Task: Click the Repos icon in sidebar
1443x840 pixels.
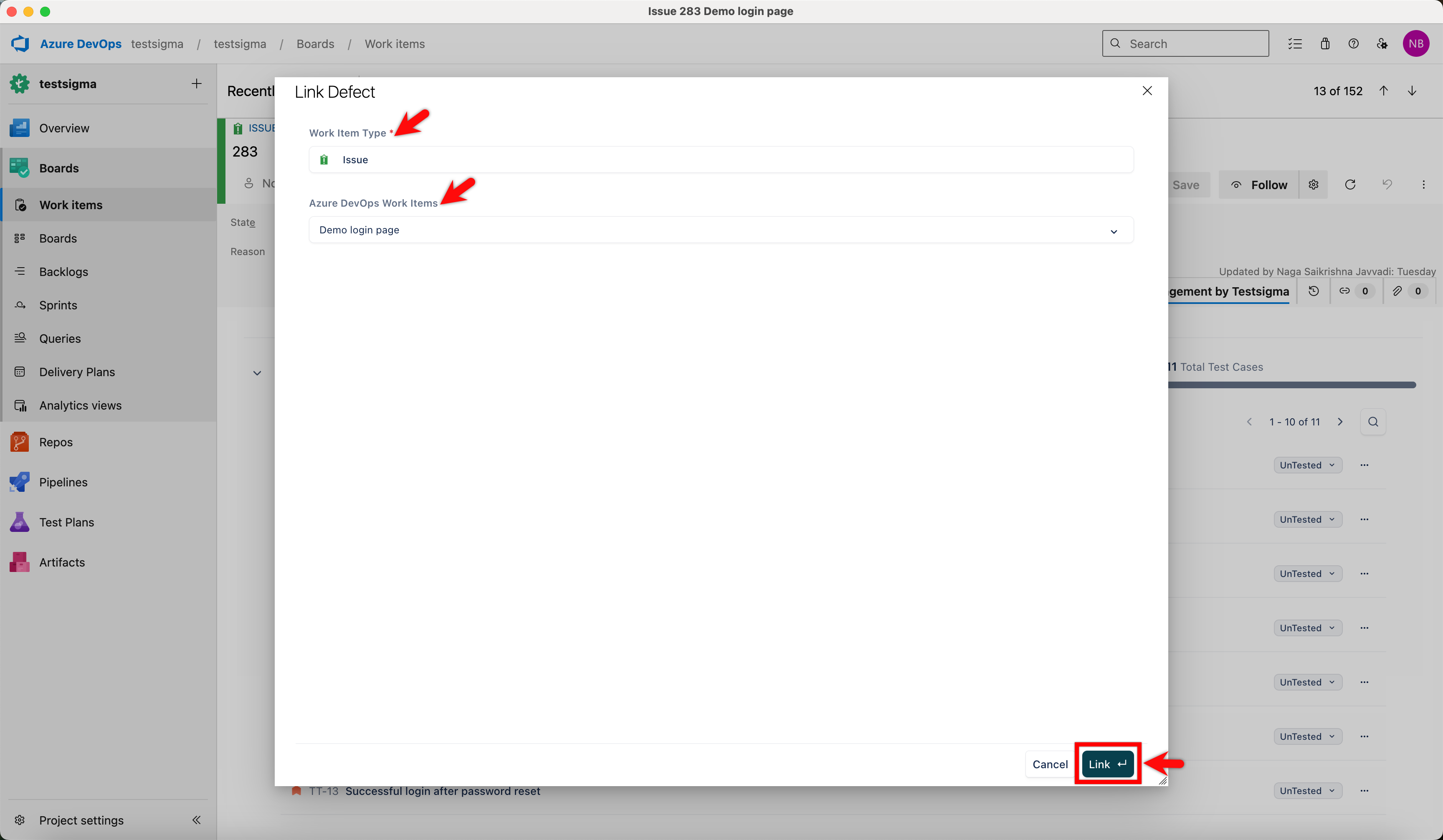Action: (x=20, y=442)
